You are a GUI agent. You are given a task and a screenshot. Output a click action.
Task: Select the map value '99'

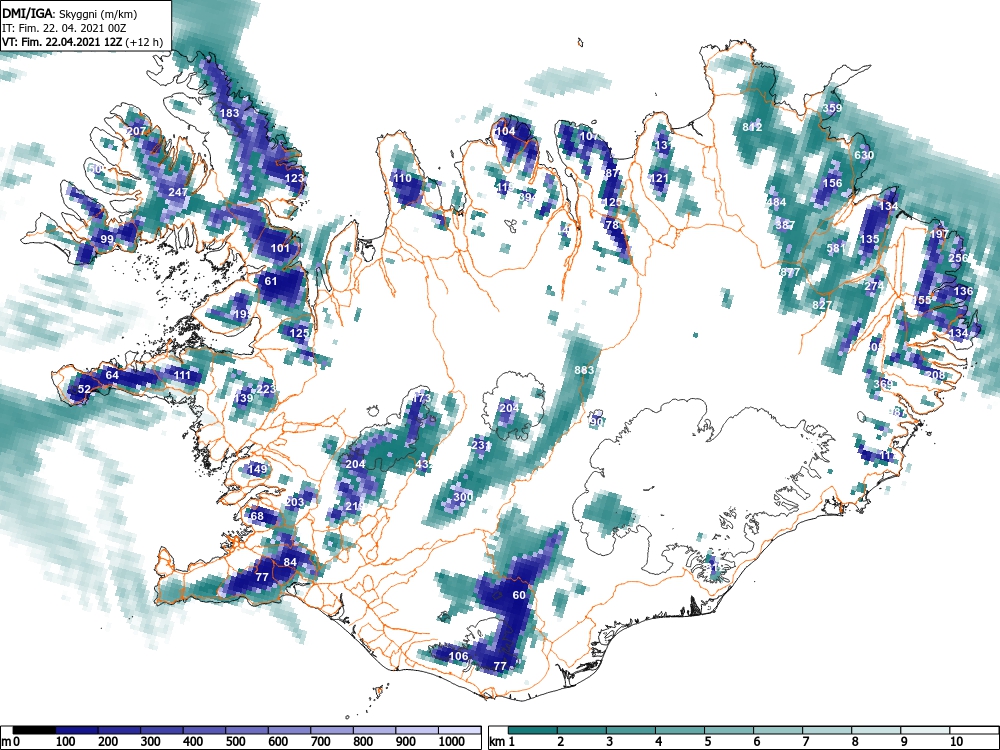click(x=107, y=239)
